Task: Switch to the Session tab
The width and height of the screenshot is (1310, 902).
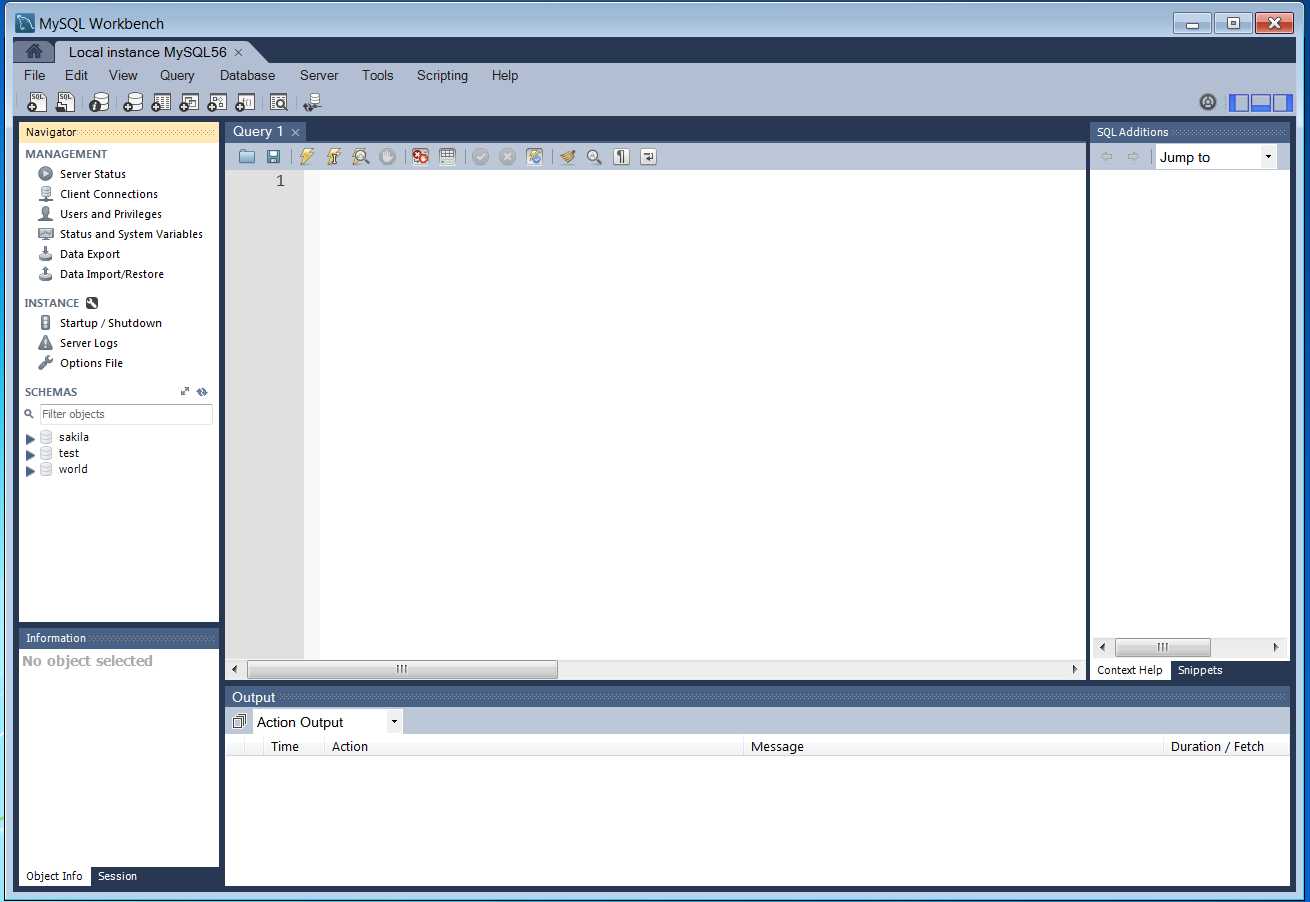Action: (117, 876)
